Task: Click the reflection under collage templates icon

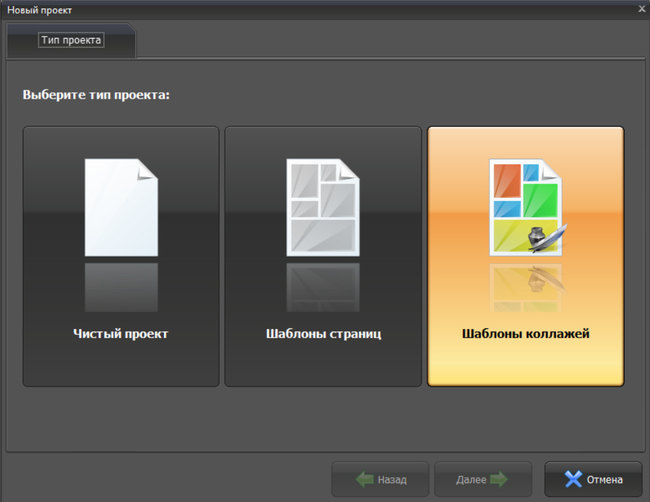Action: click(x=526, y=287)
